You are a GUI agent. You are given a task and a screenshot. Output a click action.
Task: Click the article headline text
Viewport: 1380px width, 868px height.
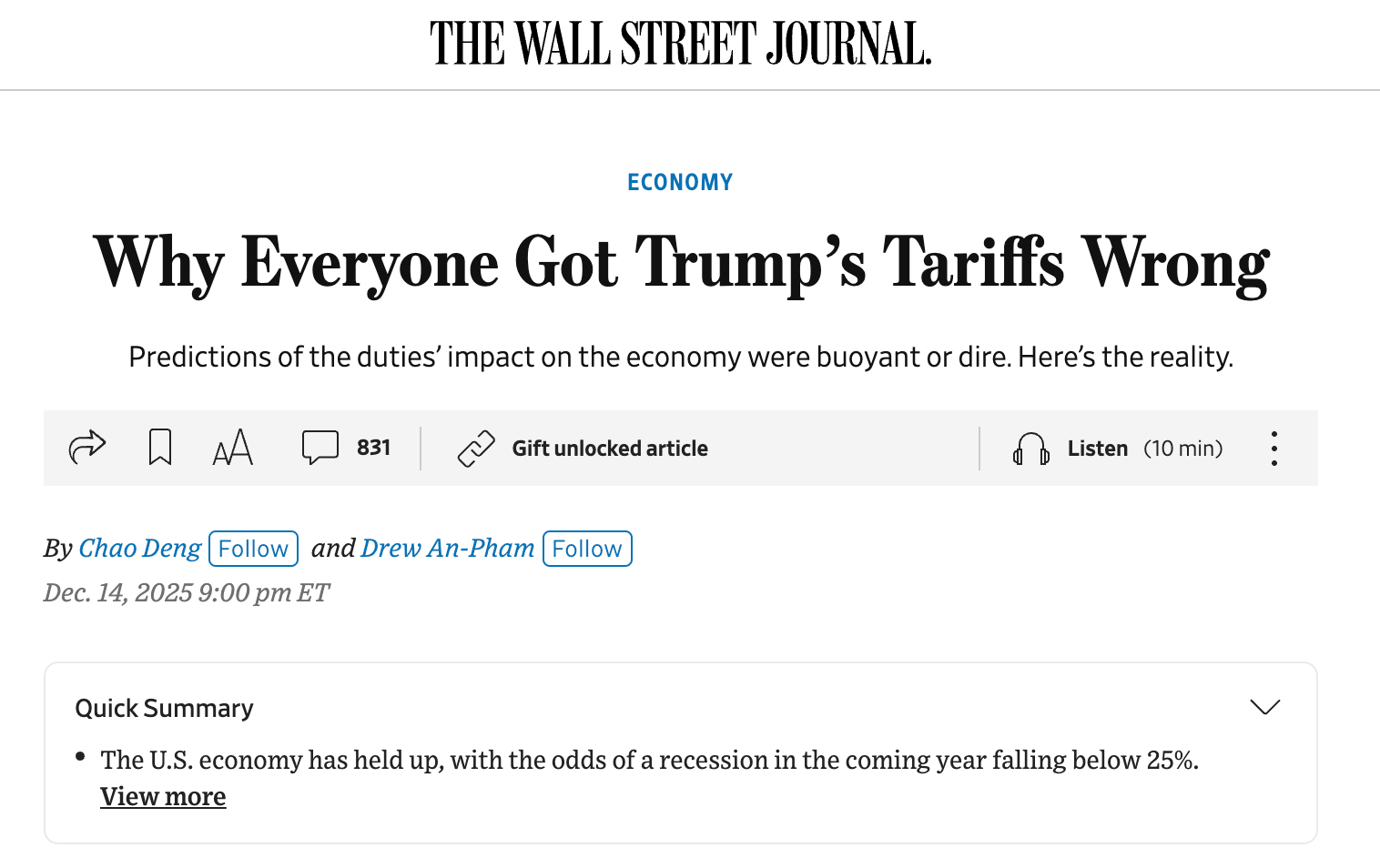click(x=681, y=263)
